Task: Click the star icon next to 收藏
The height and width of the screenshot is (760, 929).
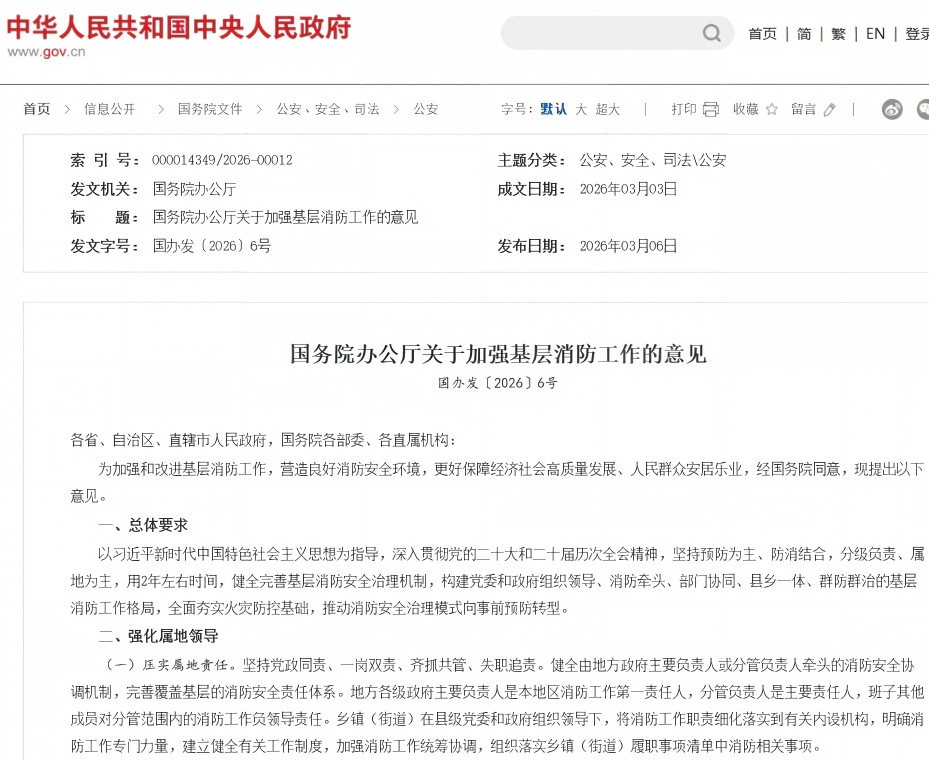Action: pos(771,109)
